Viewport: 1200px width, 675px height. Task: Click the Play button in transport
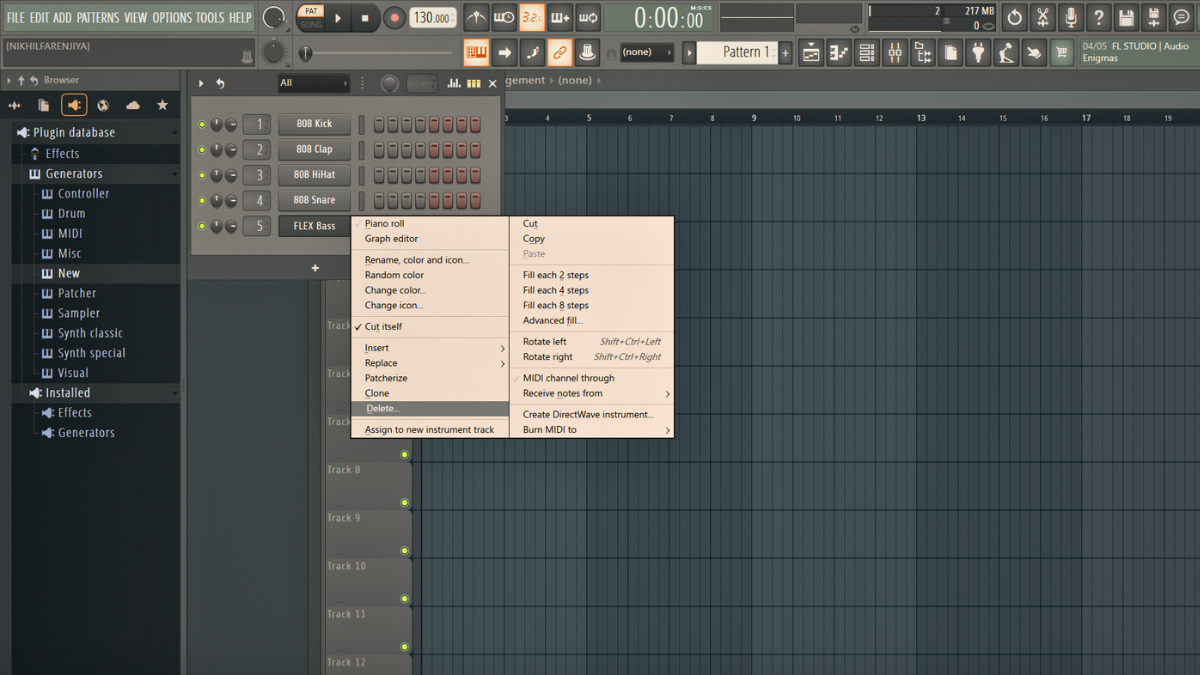click(338, 17)
